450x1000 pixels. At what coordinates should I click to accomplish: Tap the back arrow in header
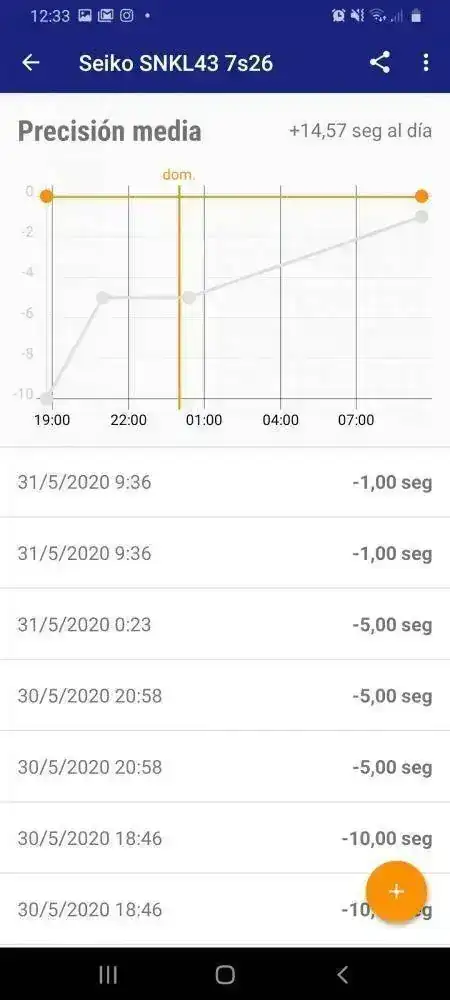pos(31,62)
